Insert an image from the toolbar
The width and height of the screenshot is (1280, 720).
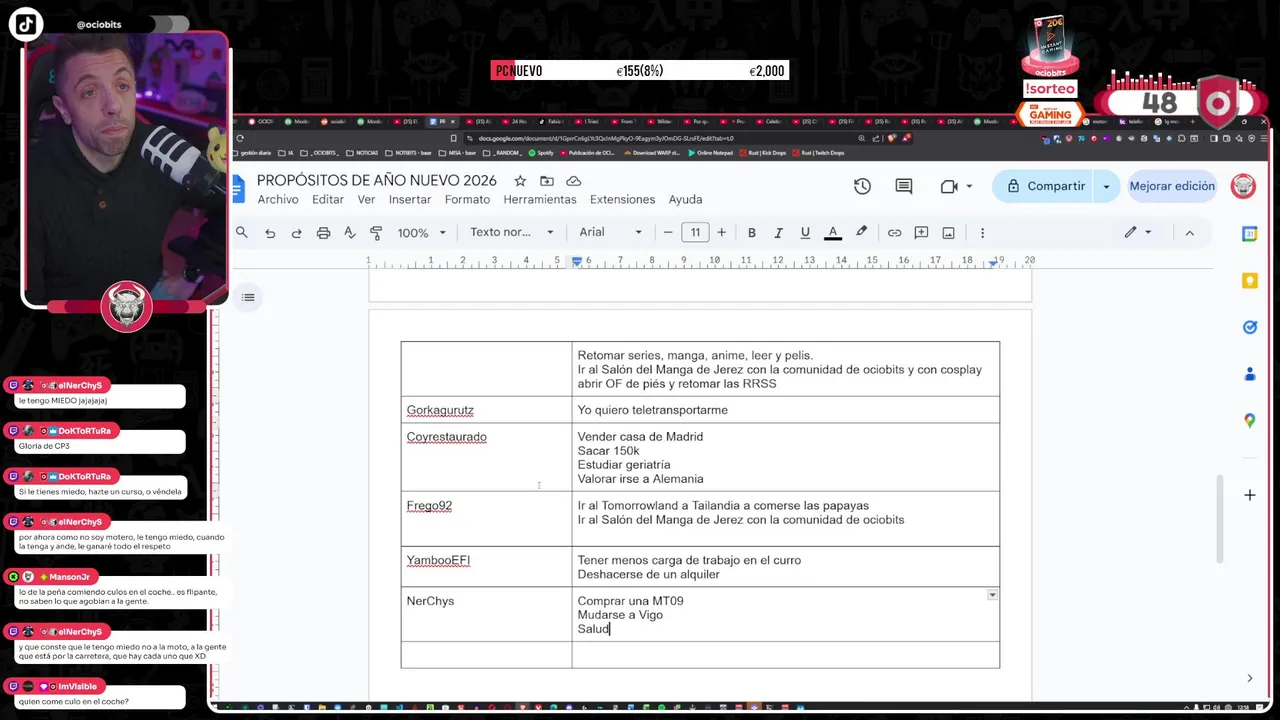pos(948,233)
